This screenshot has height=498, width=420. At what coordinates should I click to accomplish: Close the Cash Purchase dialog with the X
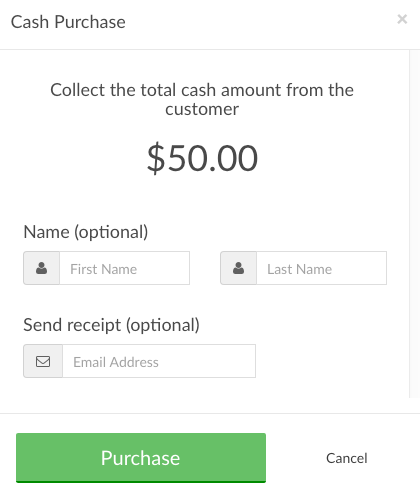[x=402, y=19]
